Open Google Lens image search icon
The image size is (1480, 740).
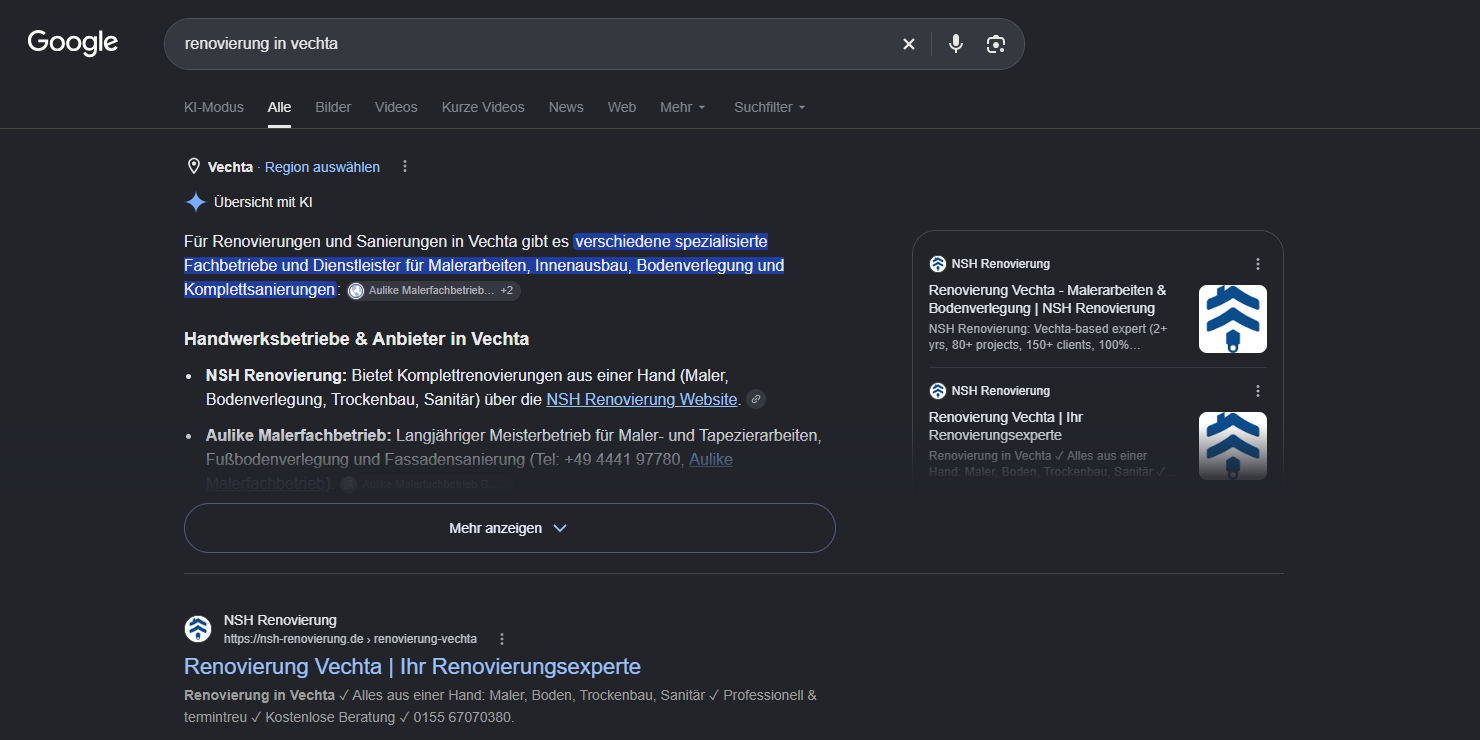tap(995, 44)
